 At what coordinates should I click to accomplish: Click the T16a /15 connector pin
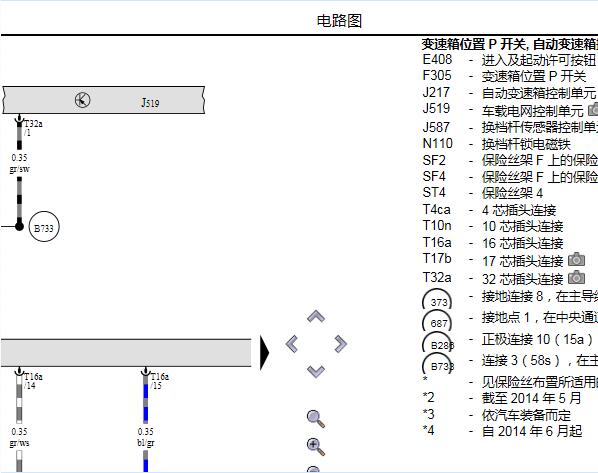pos(145,372)
